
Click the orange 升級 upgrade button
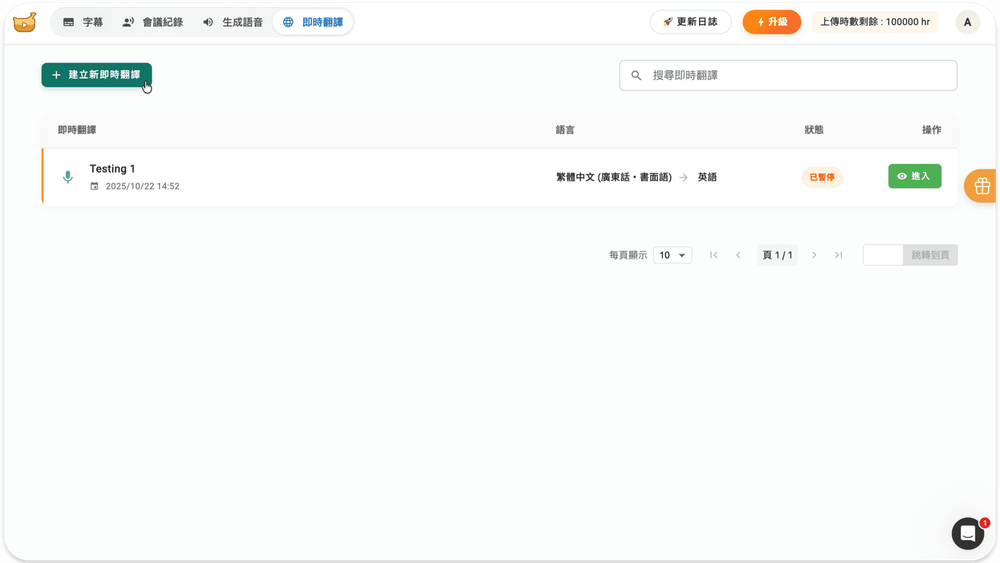pos(771,22)
